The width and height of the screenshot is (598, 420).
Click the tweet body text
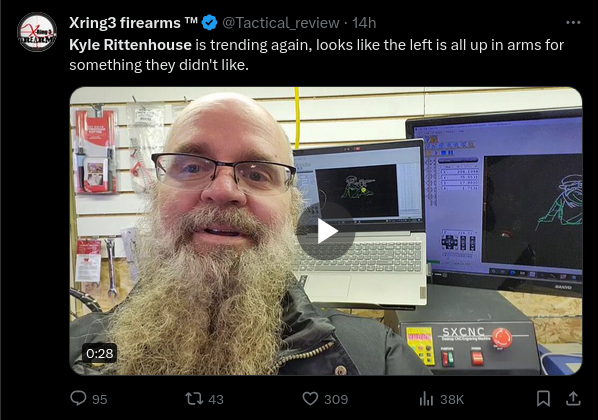(317, 55)
